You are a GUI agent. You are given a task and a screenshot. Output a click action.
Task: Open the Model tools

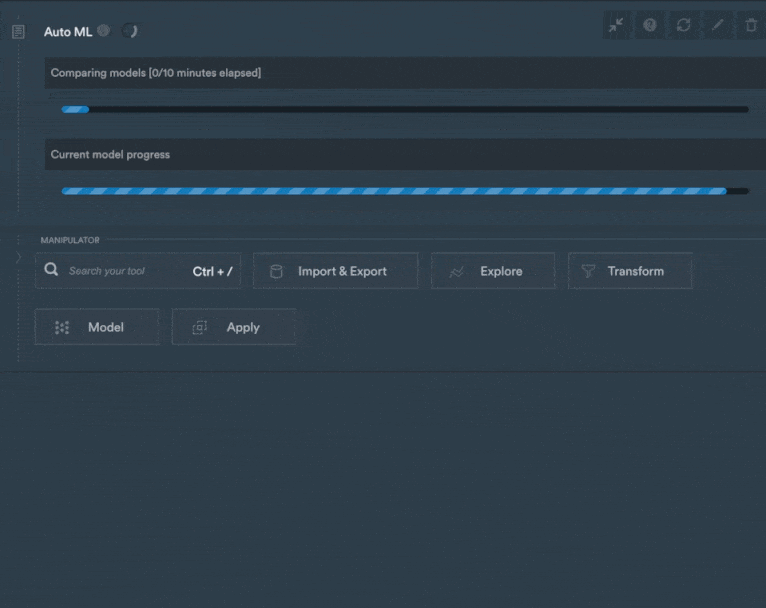click(x=97, y=327)
